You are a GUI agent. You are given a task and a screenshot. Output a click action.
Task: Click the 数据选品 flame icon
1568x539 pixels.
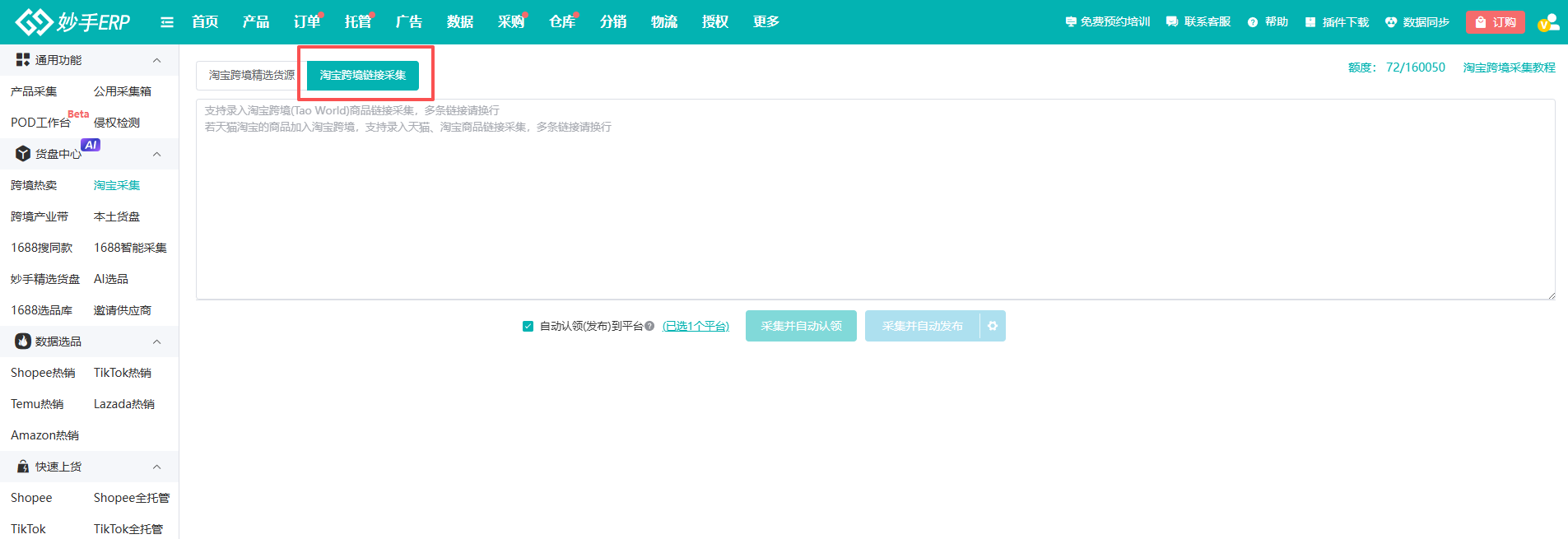[x=23, y=342]
